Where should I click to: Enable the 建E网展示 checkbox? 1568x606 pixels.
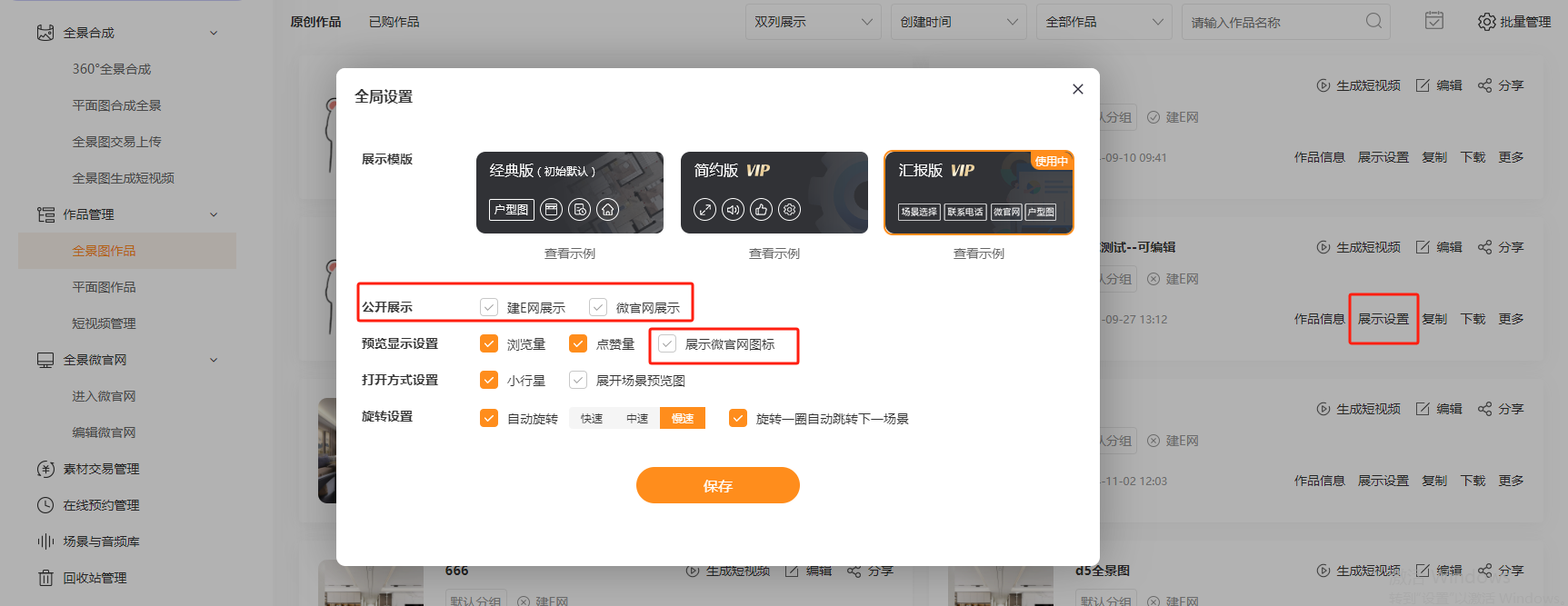click(x=489, y=307)
